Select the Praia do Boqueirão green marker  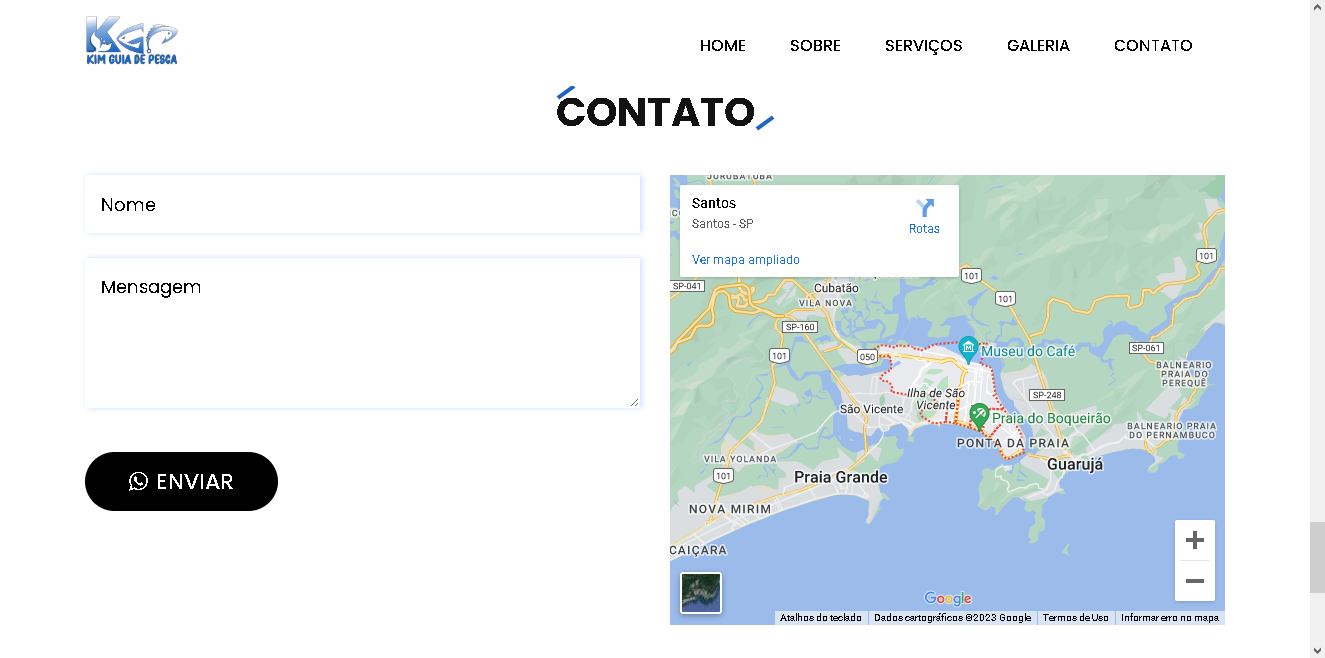point(979,415)
